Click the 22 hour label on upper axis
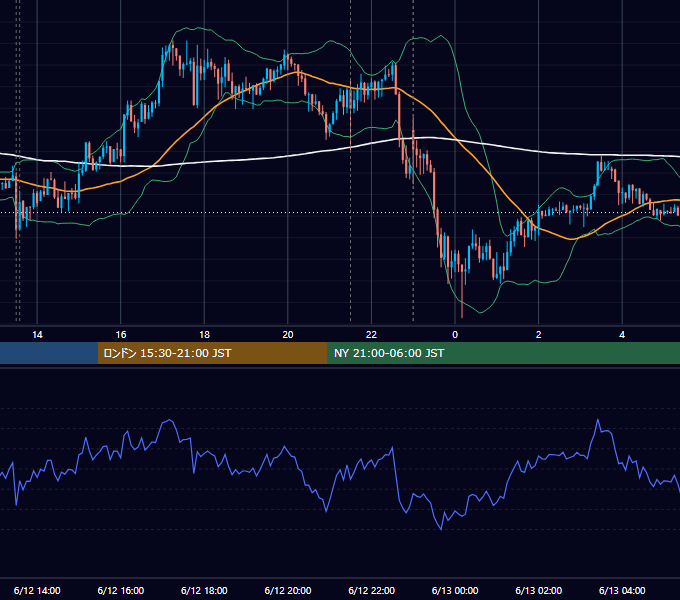The image size is (680, 600). (371, 335)
